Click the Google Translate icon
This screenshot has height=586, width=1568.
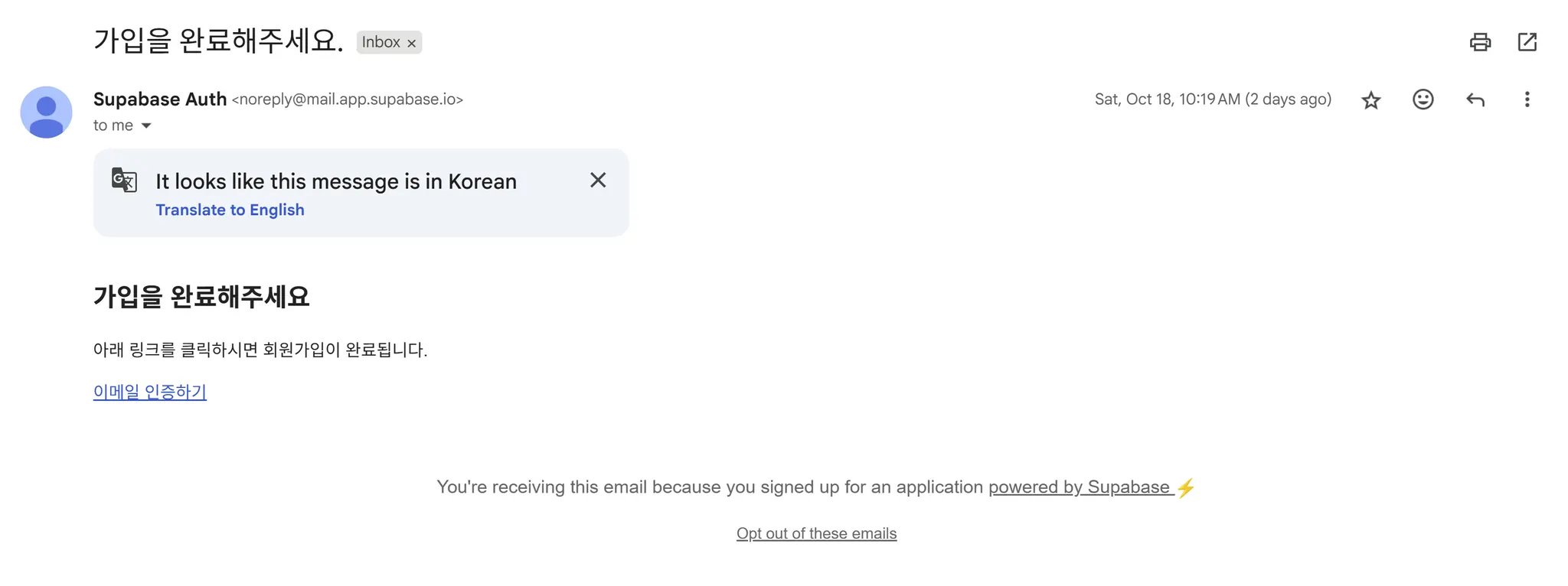click(x=124, y=180)
